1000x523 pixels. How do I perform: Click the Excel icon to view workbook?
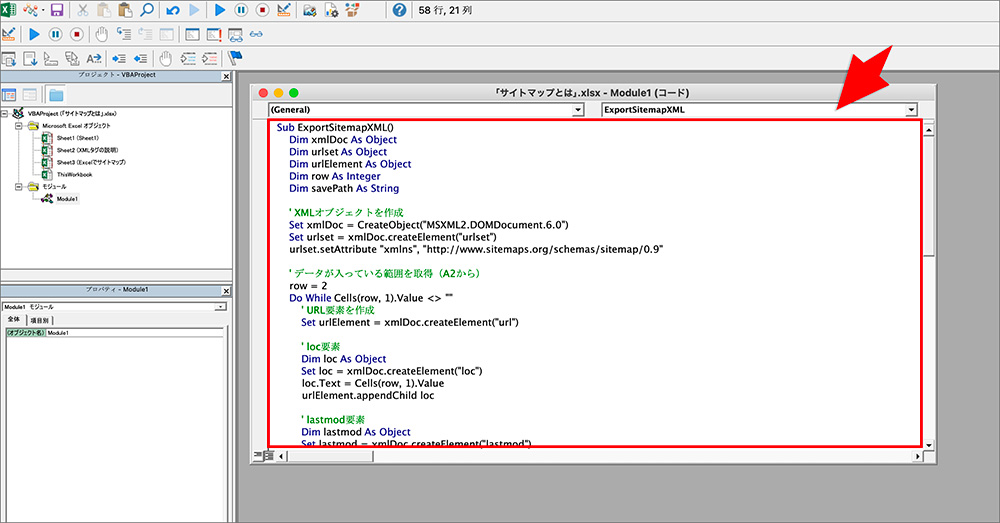[9, 10]
